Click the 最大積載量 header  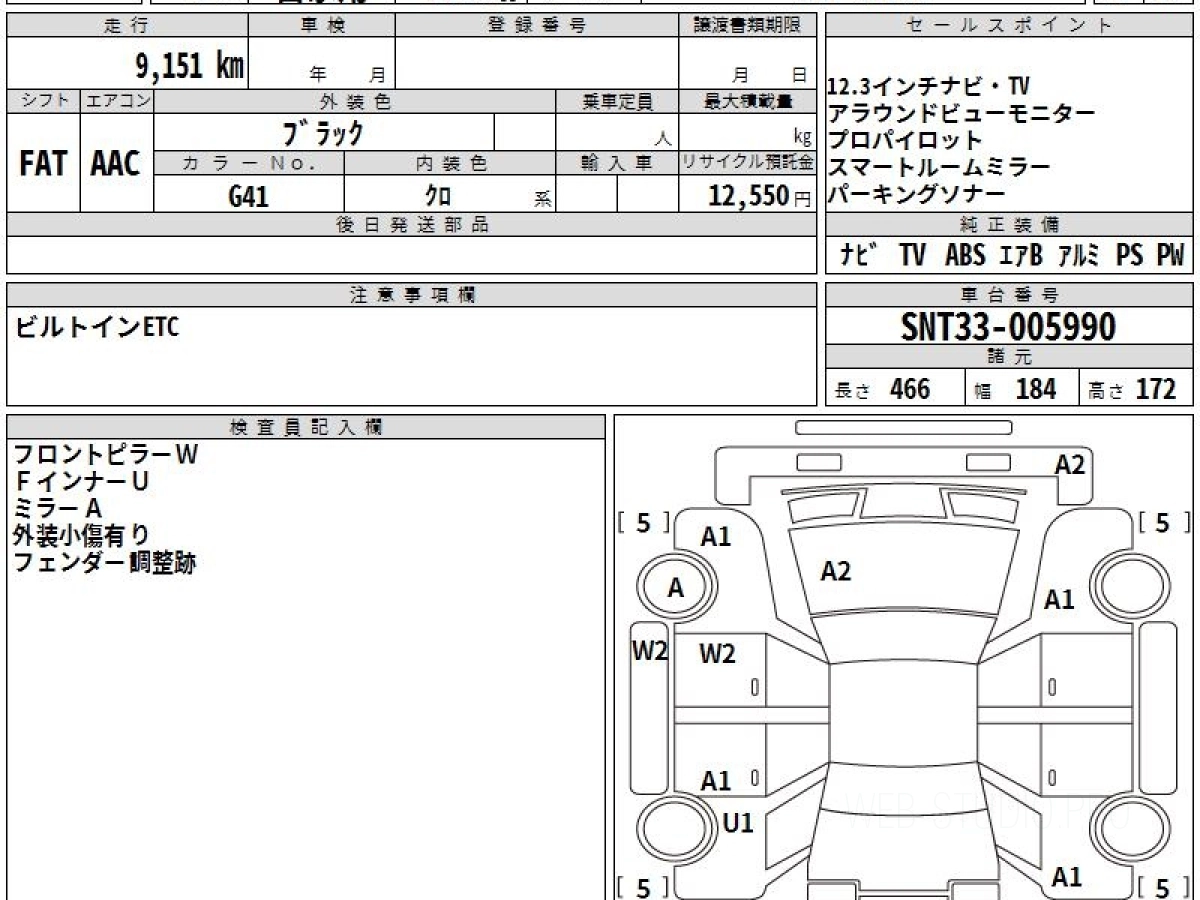point(748,101)
